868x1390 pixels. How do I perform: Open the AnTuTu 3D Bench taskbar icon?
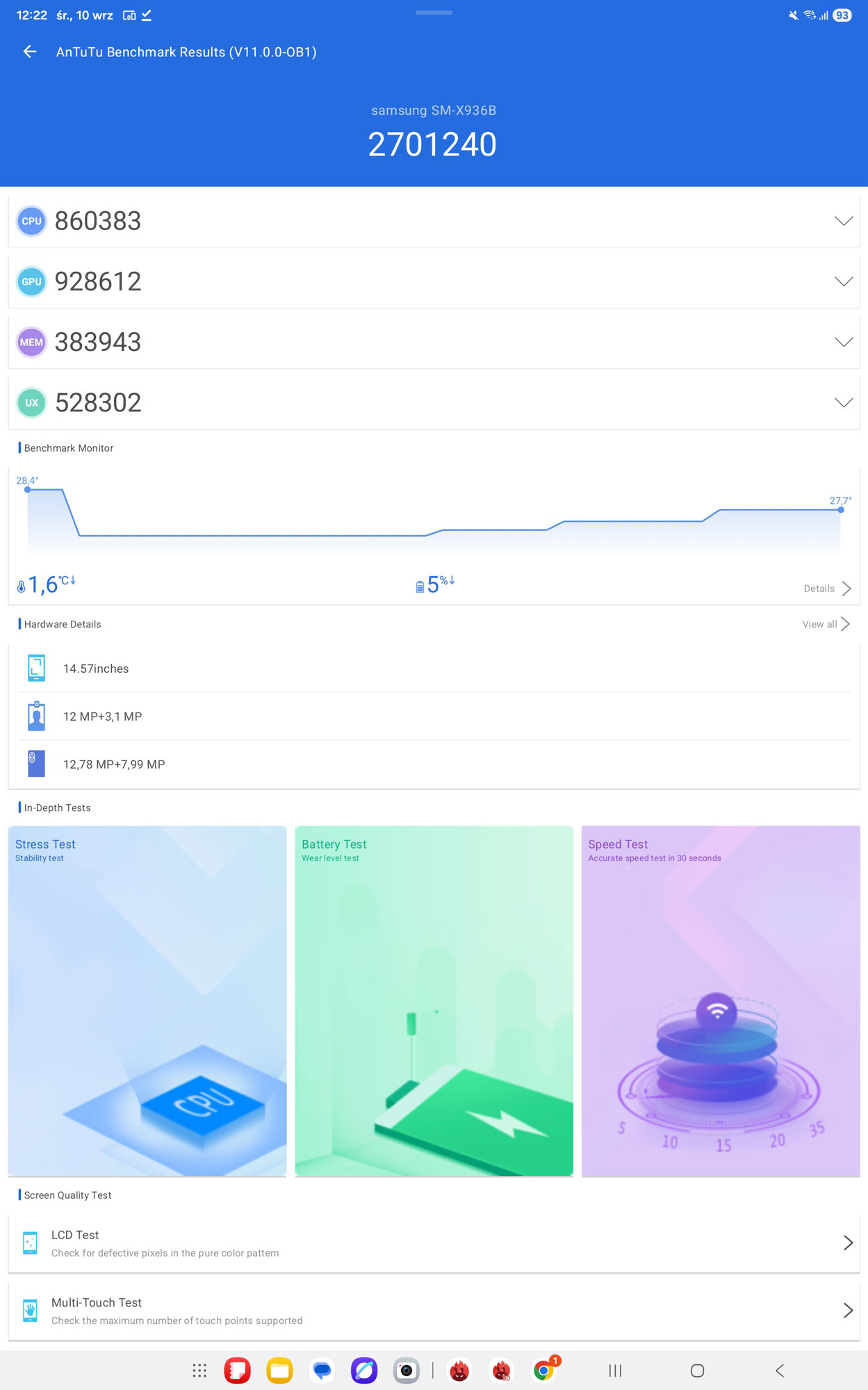coord(502,1371)
